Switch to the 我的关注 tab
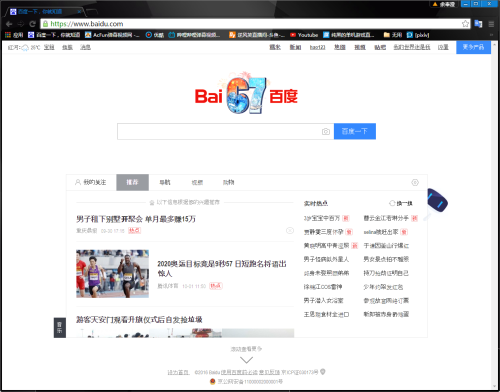This screenshot has width=500, height=392. point(91,182)
